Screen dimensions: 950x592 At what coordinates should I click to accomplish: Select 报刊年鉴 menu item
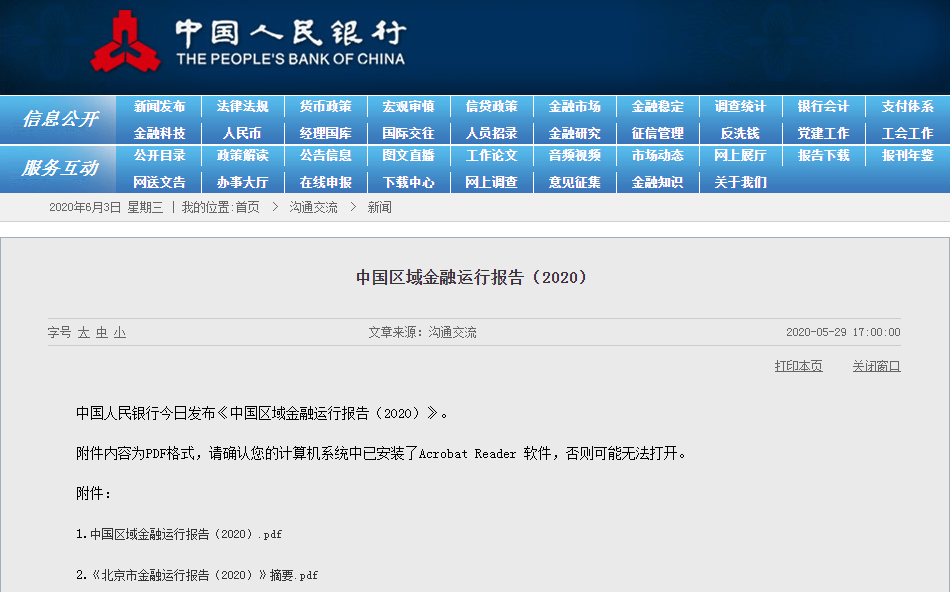[908, 156]
